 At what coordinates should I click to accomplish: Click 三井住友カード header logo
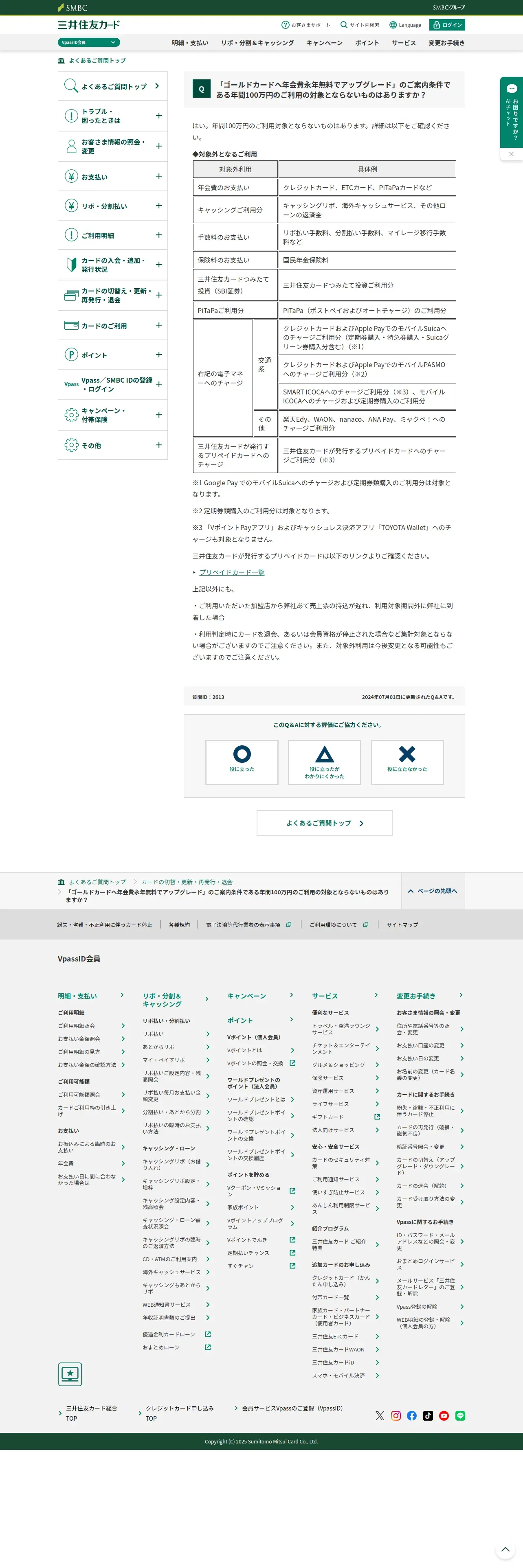coord(89,25)
